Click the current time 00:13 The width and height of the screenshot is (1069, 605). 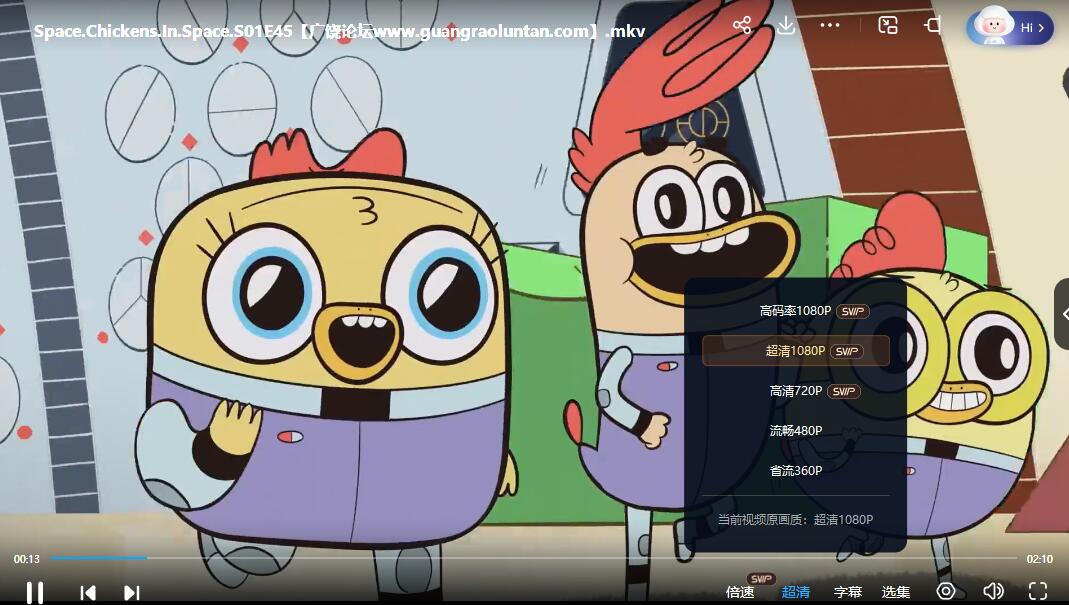(27, 559)
